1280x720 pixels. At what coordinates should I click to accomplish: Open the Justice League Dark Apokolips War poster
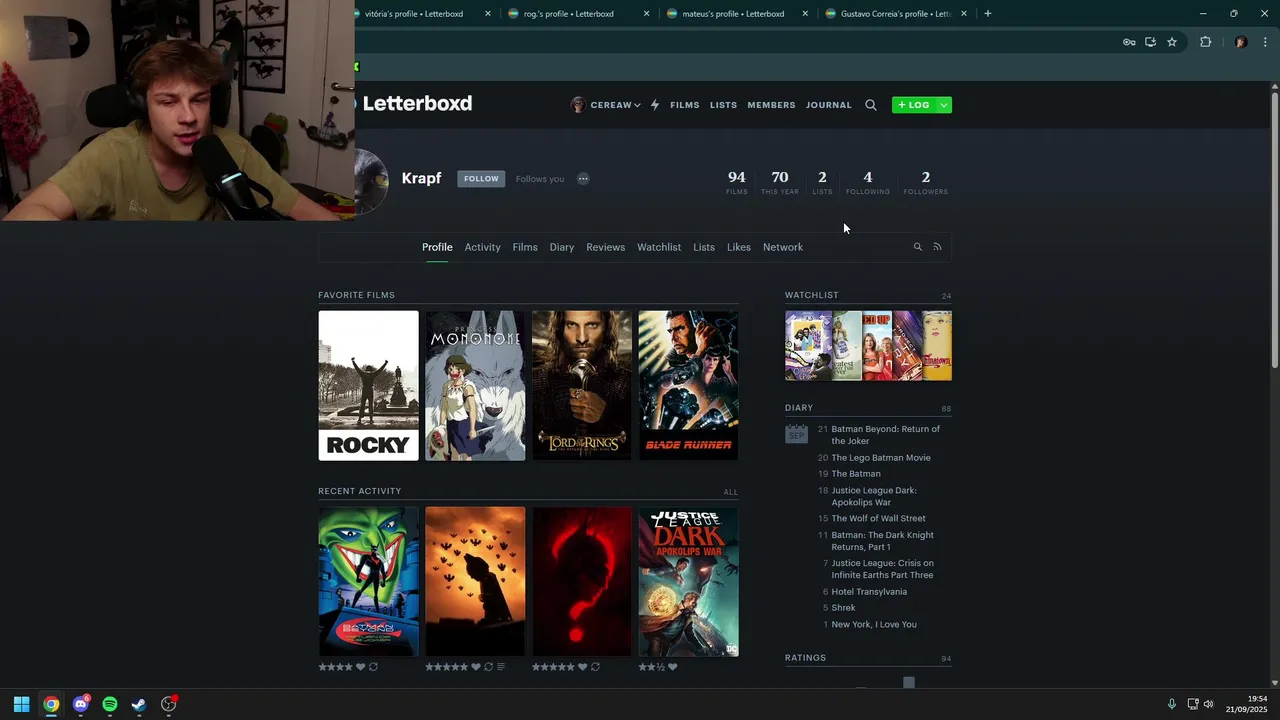(689, 582)
